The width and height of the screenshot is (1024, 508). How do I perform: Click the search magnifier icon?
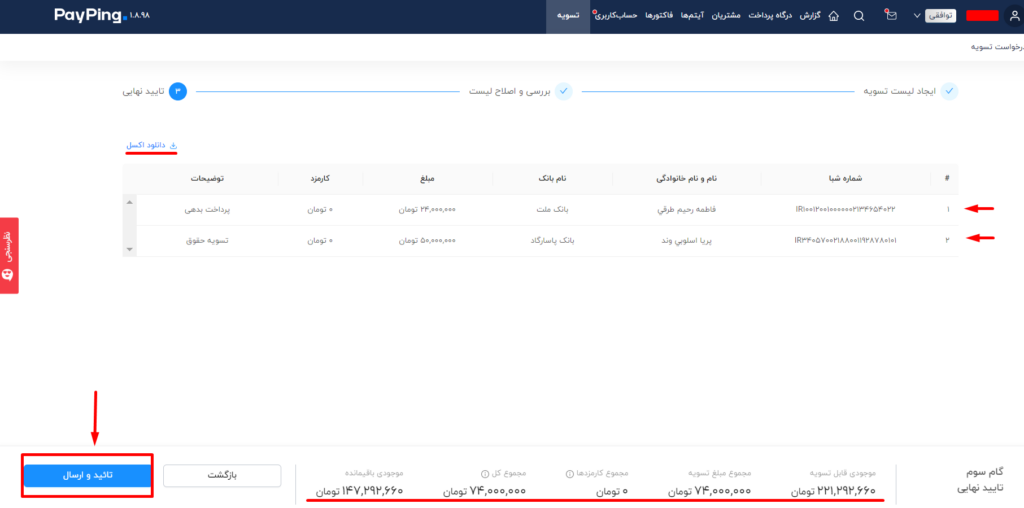pos(859,16)
